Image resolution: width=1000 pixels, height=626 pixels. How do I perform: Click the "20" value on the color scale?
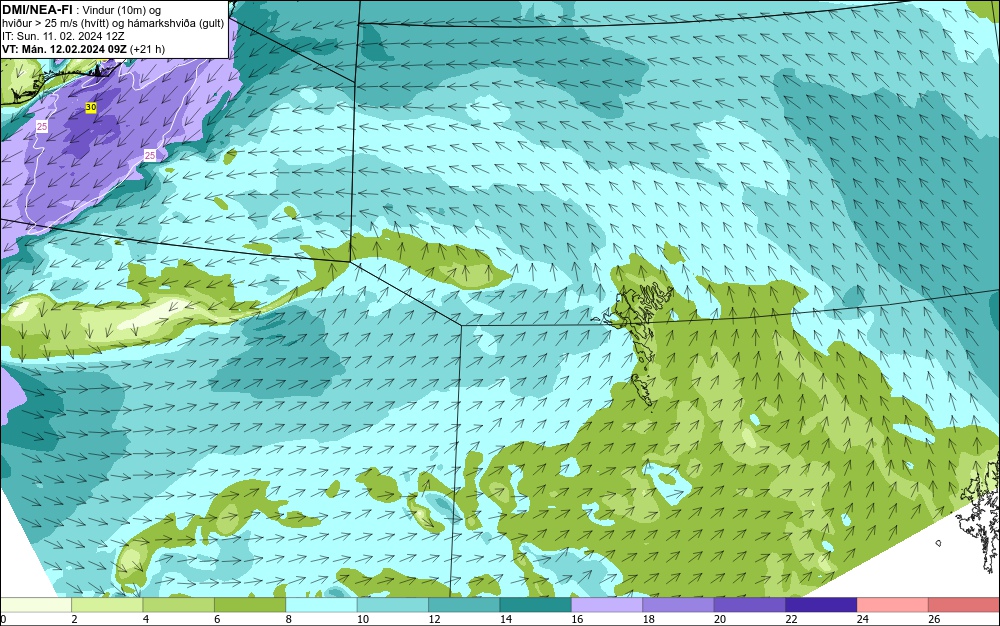tap(720, 619)
